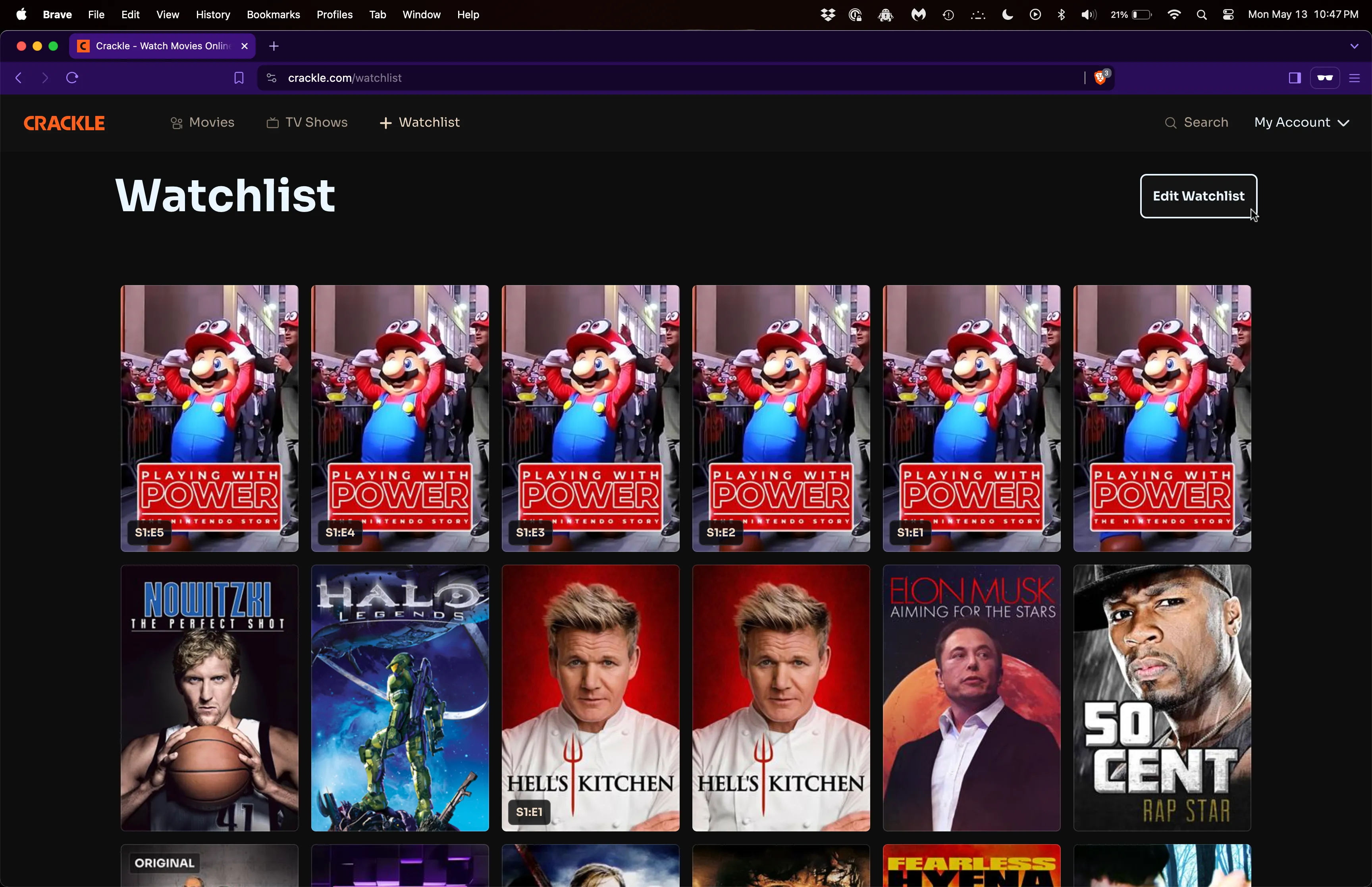
Task: Open the Window menu
Action: click(422, 14)
